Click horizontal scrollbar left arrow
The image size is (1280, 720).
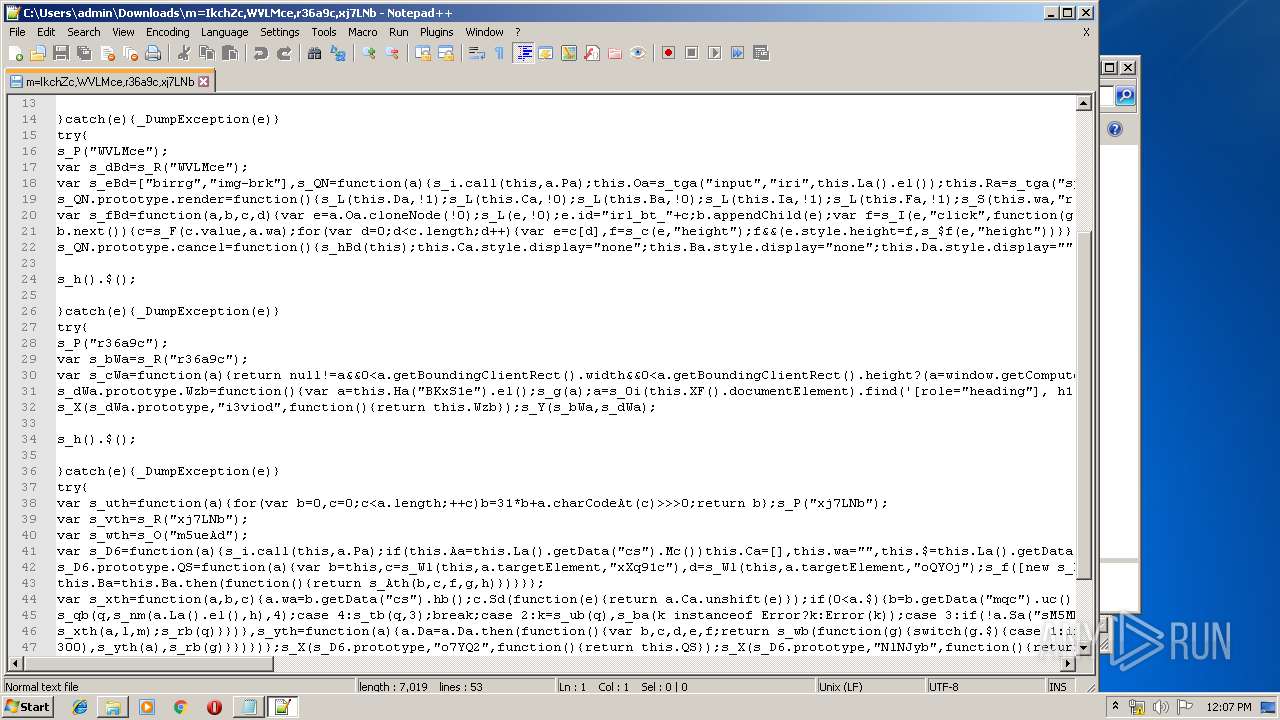click(x=16, y=665)
